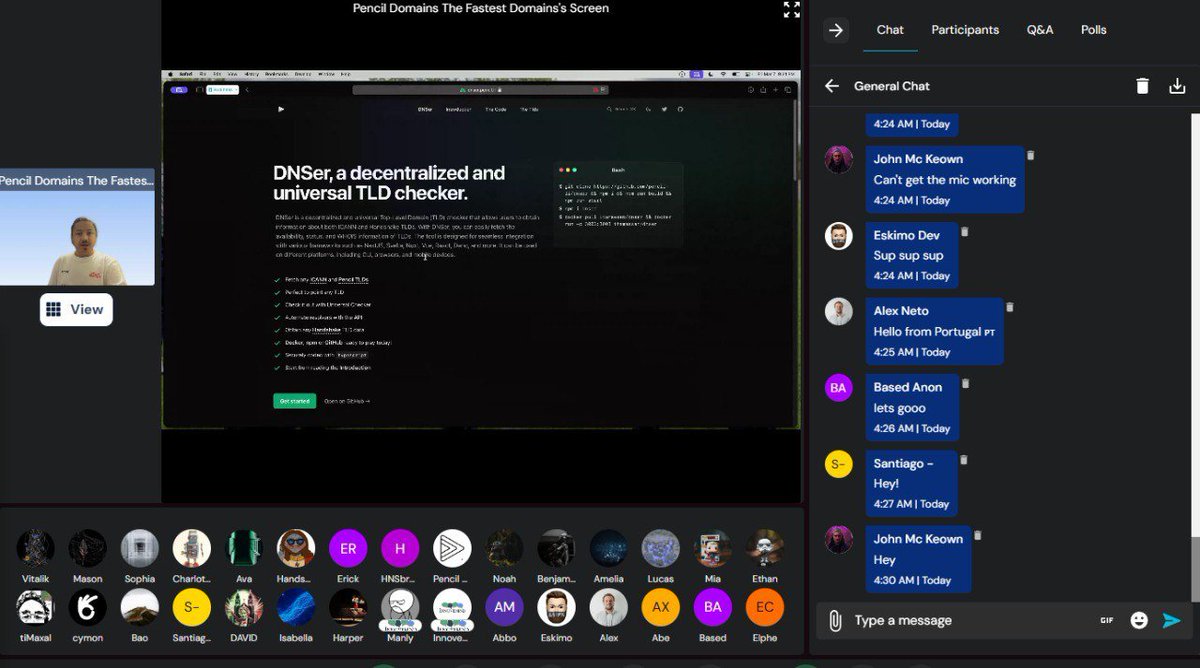1200x668 pixels.
Task: Select participant Erick's ER avatar
Action: [348, 549]
